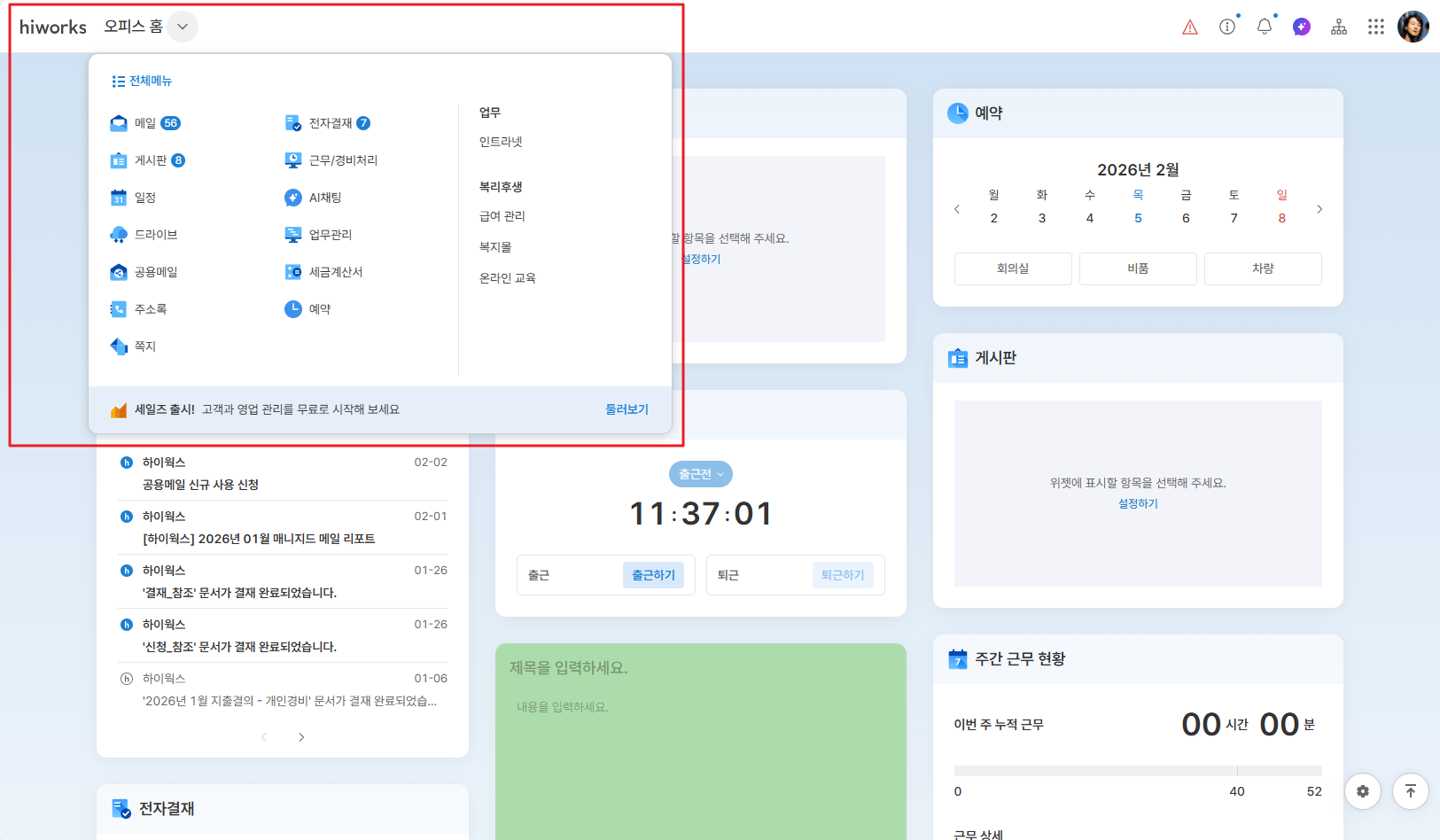Open the info circle icon
Image resolution: width=1440 pixels, height=840 pixels.
click(x=1227, y=27)
